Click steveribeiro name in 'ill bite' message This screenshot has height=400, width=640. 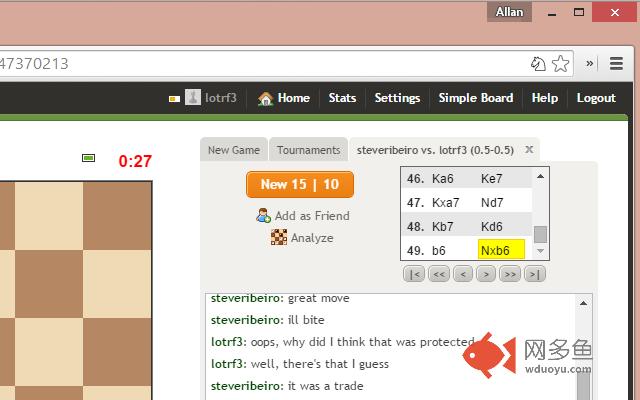[247, 320]
